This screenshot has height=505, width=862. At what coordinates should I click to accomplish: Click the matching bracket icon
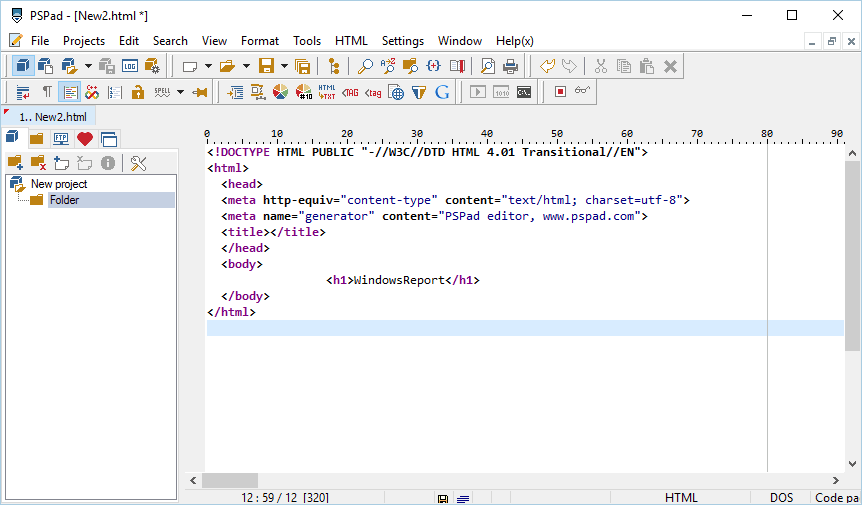click(434, 66)
